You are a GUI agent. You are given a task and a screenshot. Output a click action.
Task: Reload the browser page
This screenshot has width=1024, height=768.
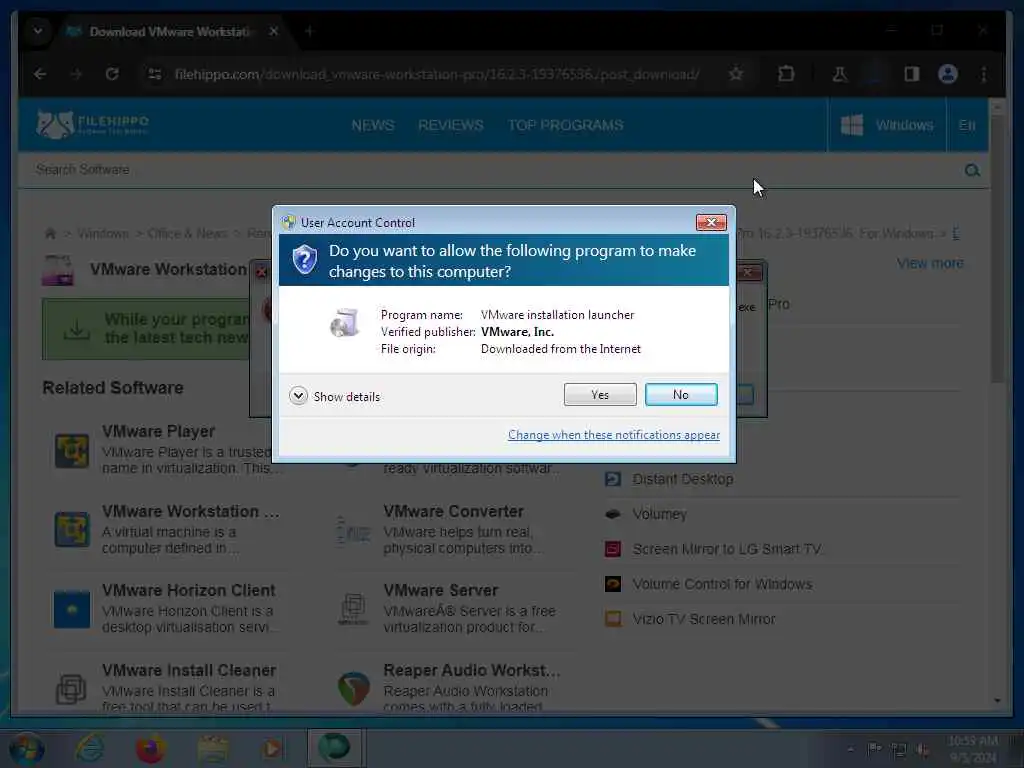(112, 74)
